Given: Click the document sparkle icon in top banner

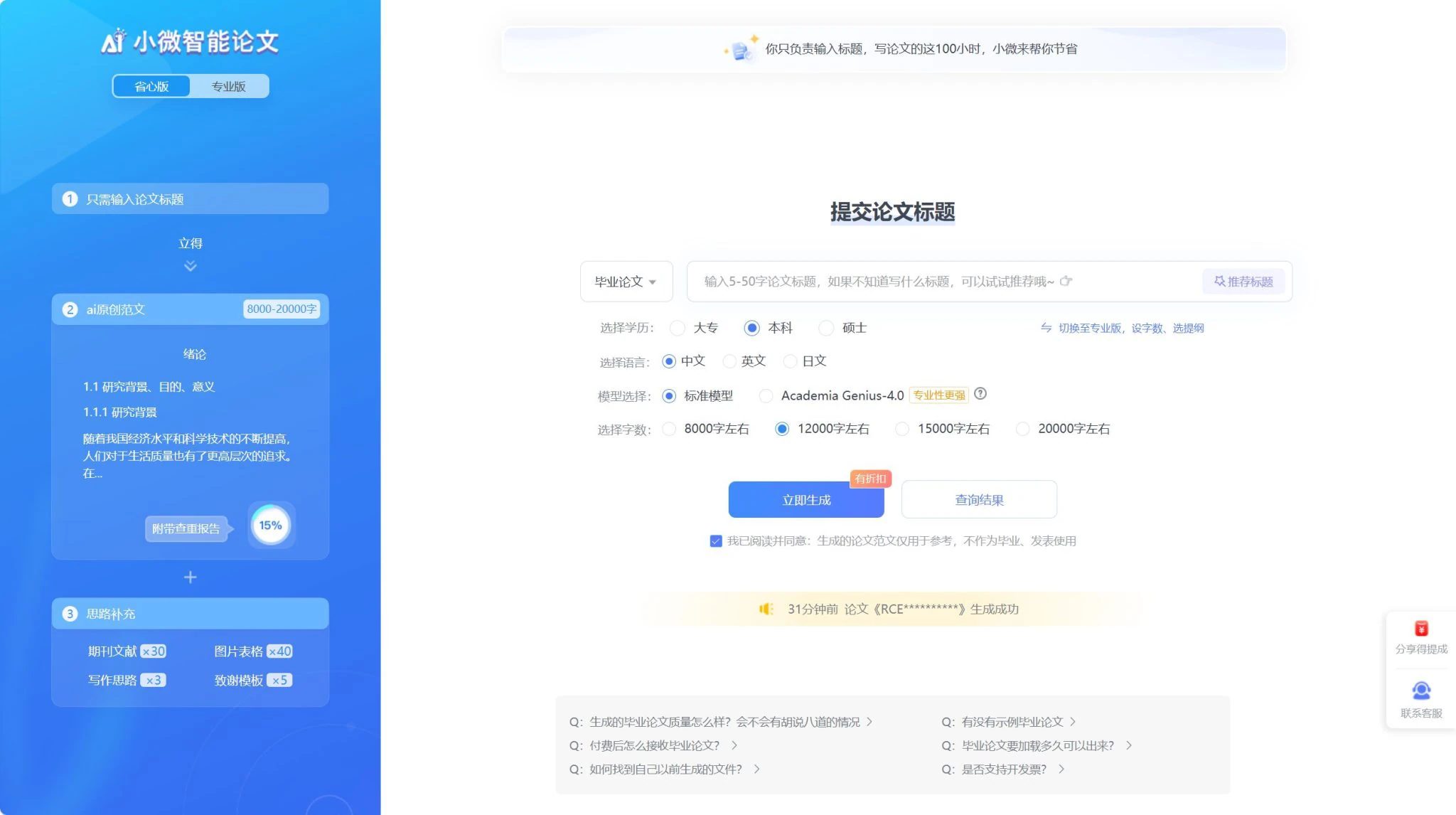Looking at the screenshot, I should 742,48.
